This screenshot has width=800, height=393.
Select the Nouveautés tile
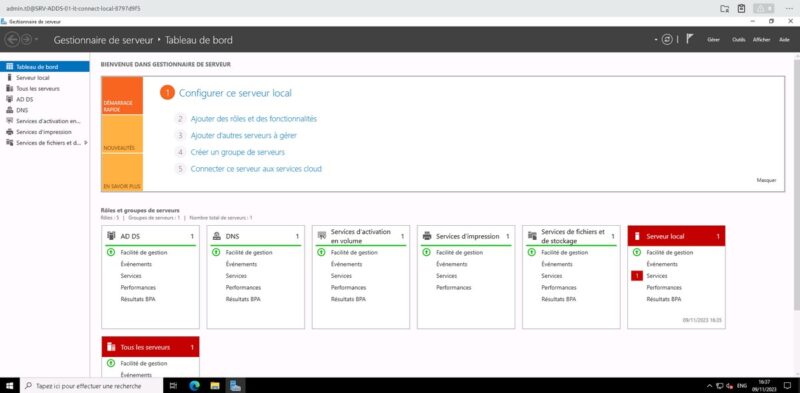pyautogui.click(x=122, y=134)
